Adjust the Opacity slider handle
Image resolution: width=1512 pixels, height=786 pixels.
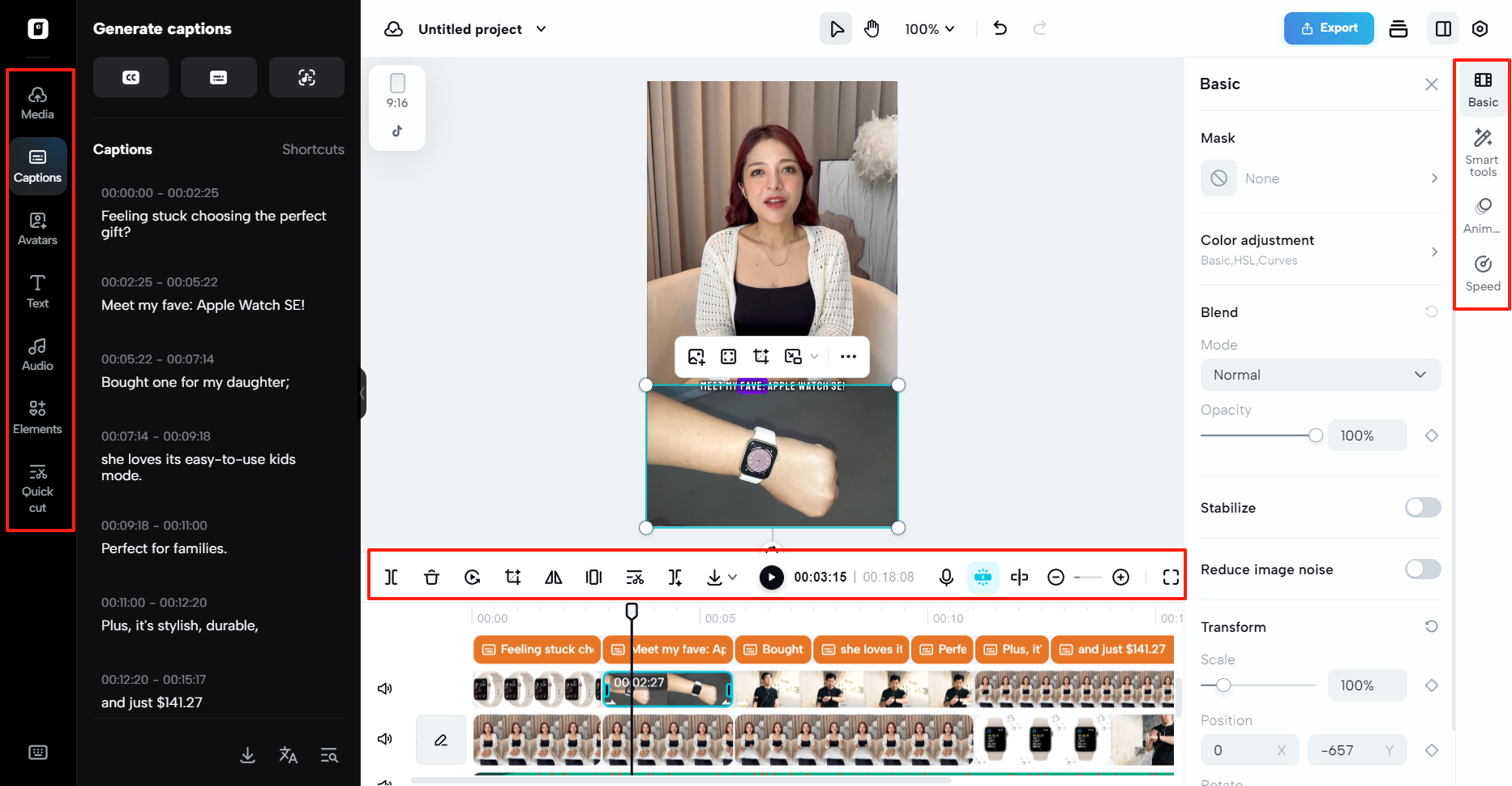click(1316, 436)
